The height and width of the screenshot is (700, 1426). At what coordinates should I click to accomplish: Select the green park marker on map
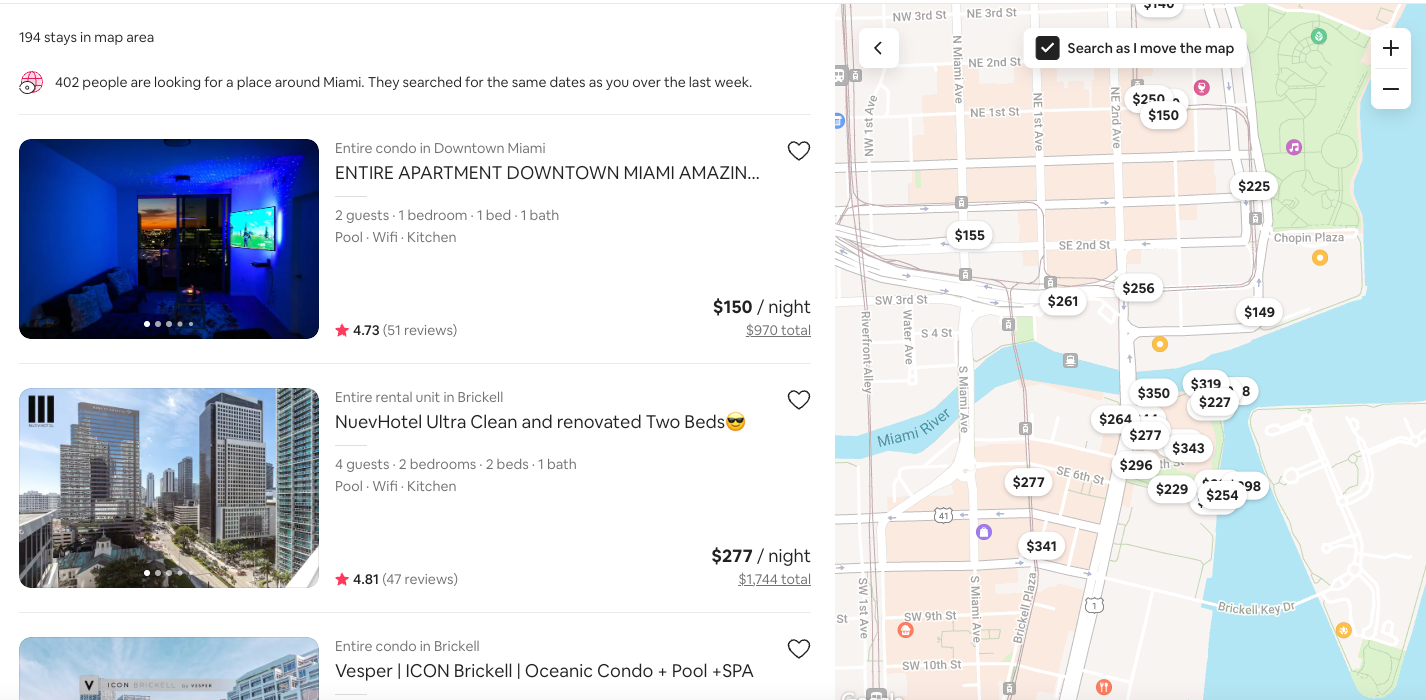click(1319, 37)
